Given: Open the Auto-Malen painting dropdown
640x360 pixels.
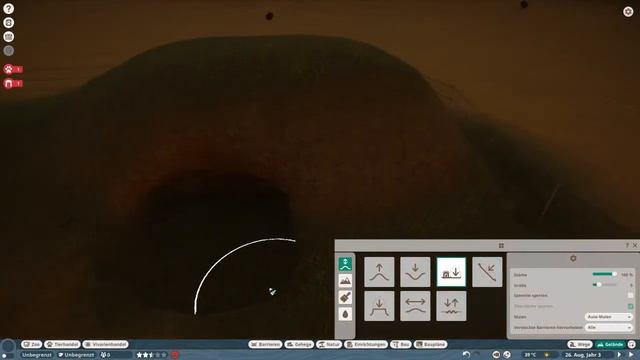Looking at the screenshot, I should click(609, 317).
